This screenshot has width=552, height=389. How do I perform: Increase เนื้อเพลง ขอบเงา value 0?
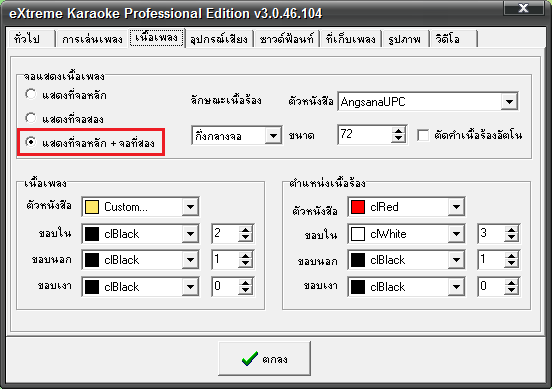pos(245,282)
